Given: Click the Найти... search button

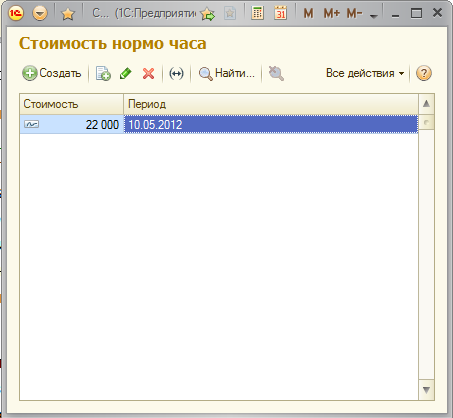Looking at the screenshot, I should coord(227,73).
